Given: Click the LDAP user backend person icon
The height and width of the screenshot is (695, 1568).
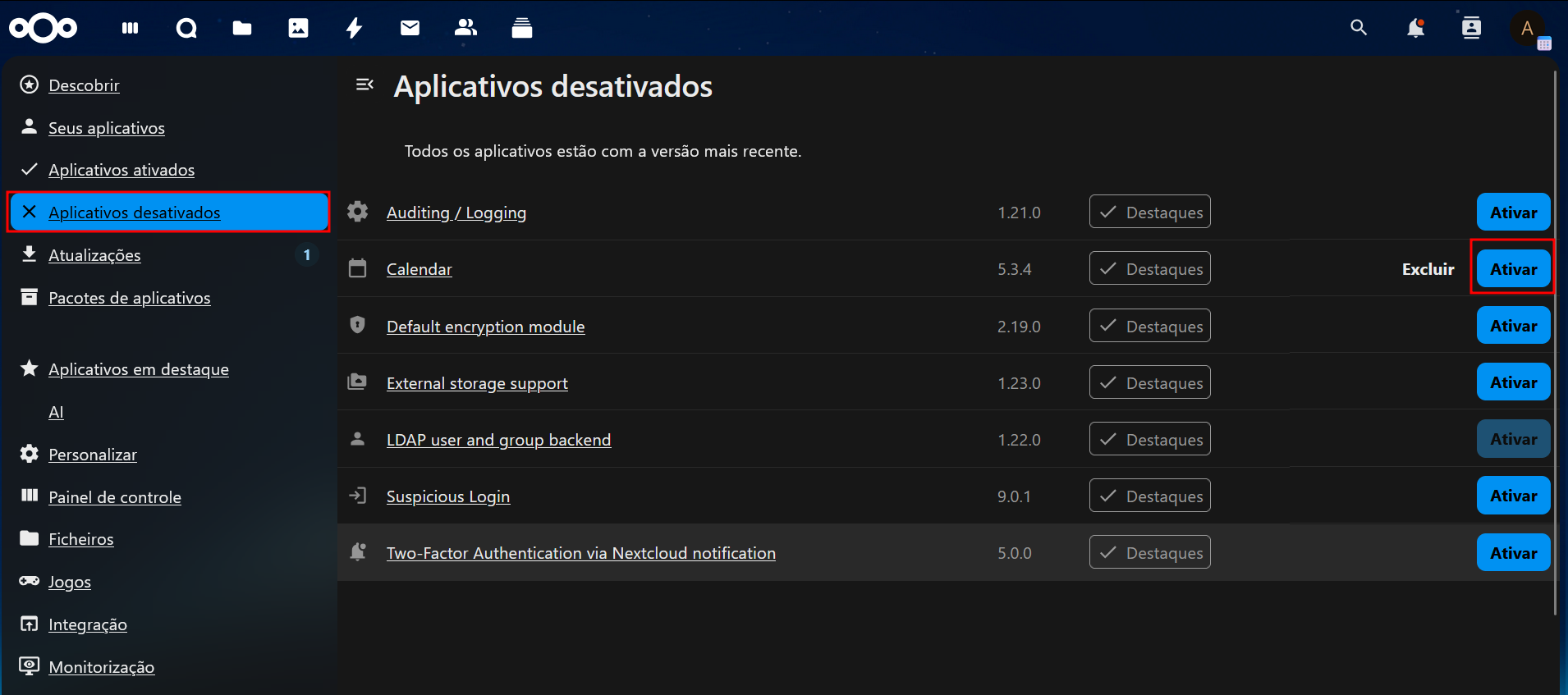Looking at the screenshot, I should coord(357,439).
